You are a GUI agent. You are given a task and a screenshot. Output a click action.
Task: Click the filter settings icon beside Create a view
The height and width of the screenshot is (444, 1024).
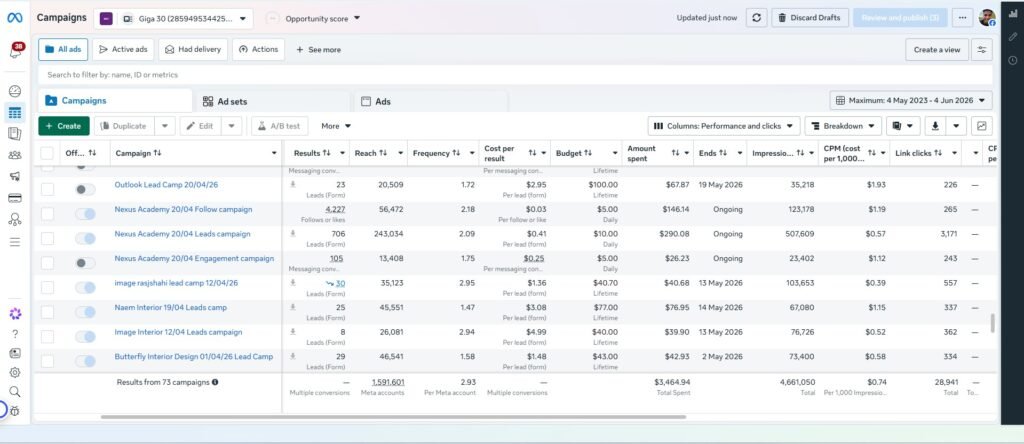(x=982, y=50)
